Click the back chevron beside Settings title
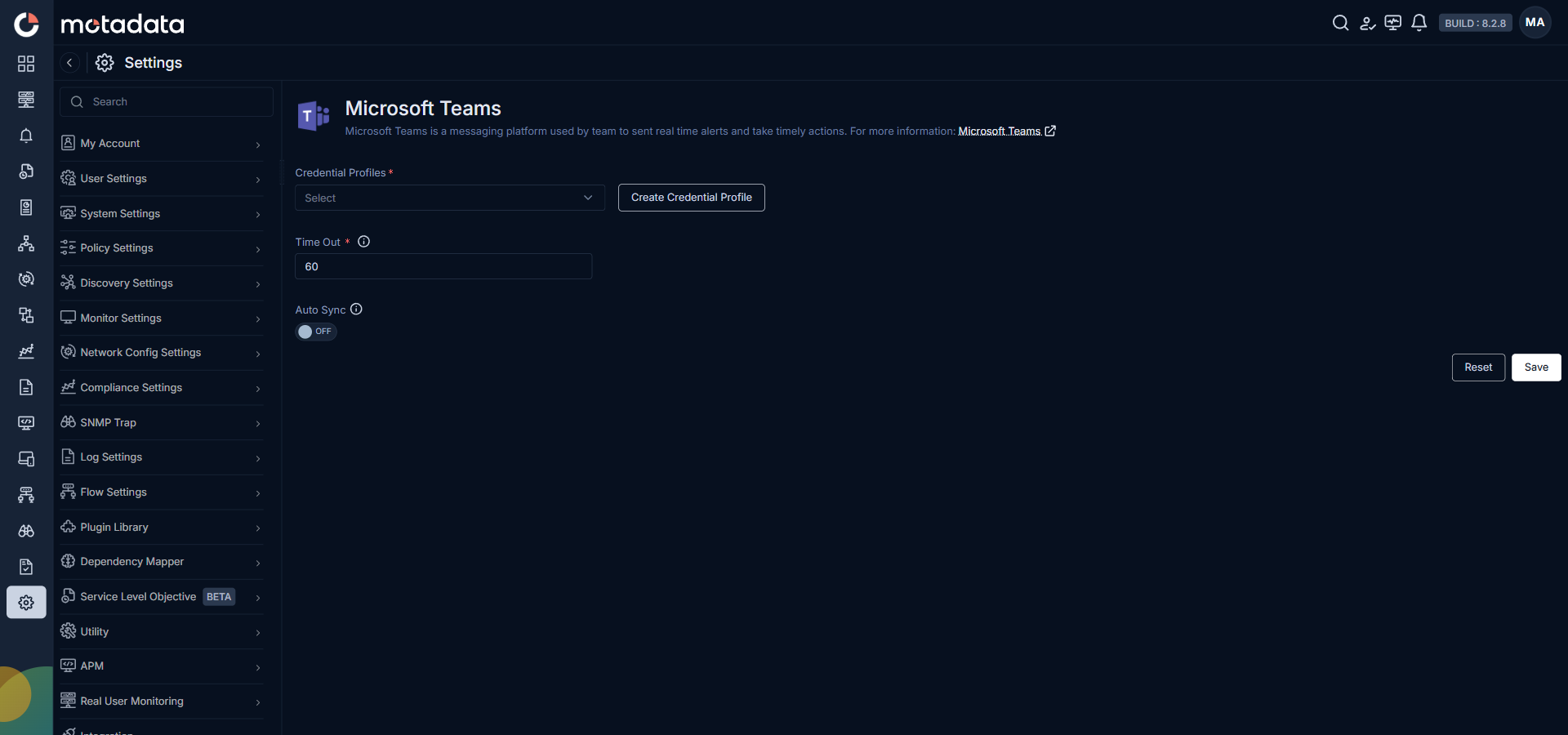Viewport: 1568px width, 735px height. tap(69, 63)
